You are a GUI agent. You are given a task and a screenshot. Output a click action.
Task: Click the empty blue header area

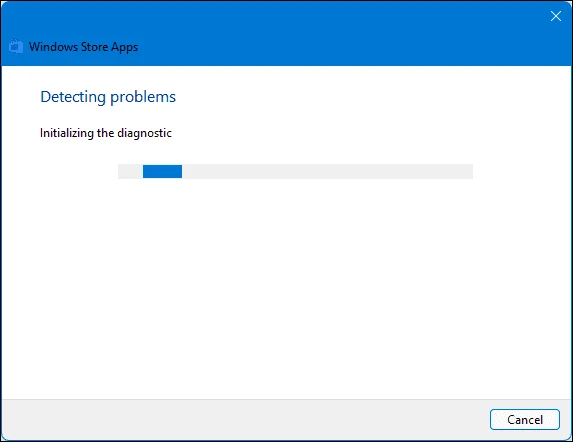click(x=329, y=33)
